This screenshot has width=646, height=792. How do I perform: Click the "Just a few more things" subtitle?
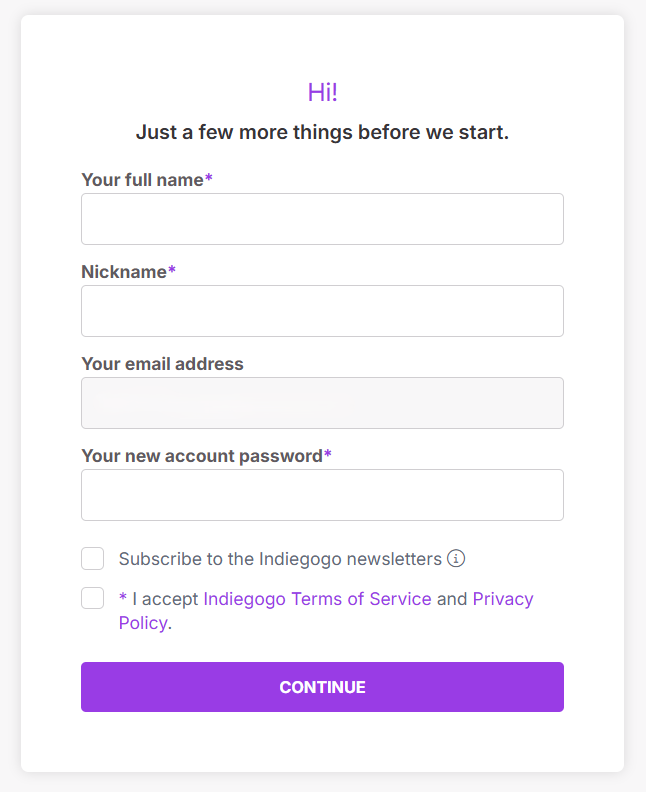click(322, 132)
